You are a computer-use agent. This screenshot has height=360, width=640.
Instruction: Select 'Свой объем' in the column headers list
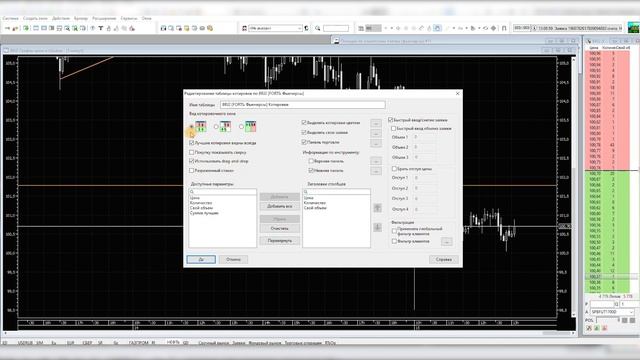coord(315,208)
